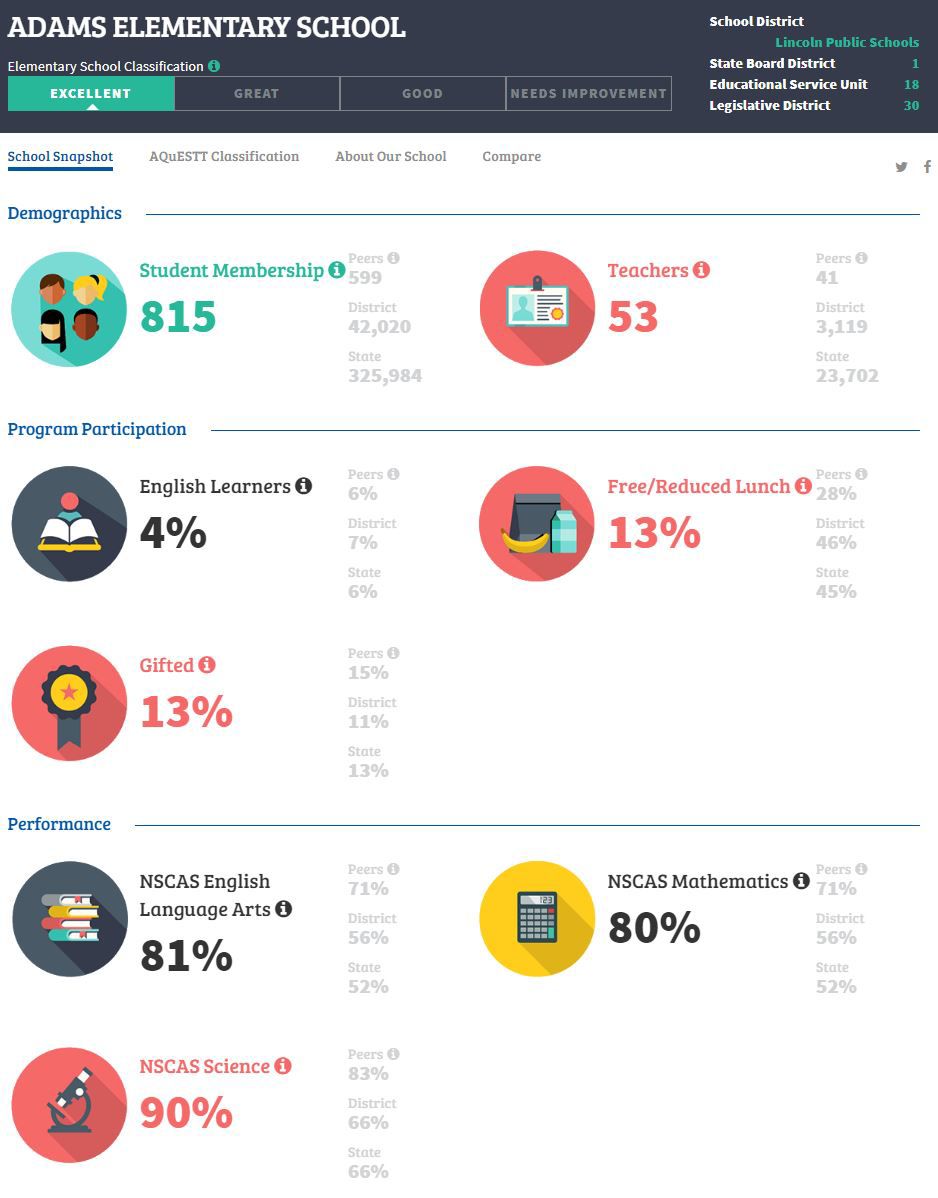Click the English Learners open book icon

[x=69, y=524]
